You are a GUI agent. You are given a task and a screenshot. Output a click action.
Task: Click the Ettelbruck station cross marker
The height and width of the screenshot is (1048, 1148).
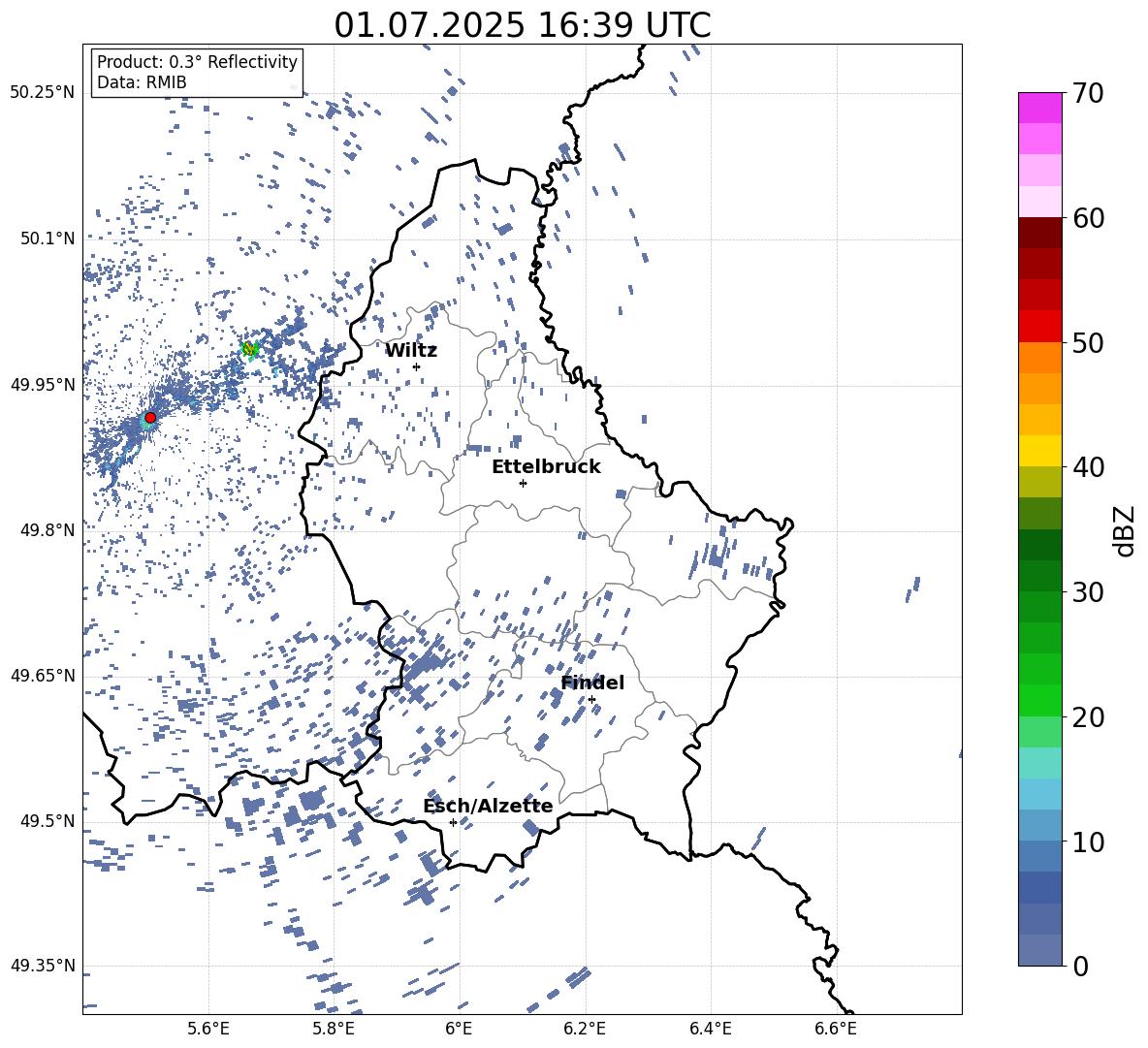click(523, 483)
